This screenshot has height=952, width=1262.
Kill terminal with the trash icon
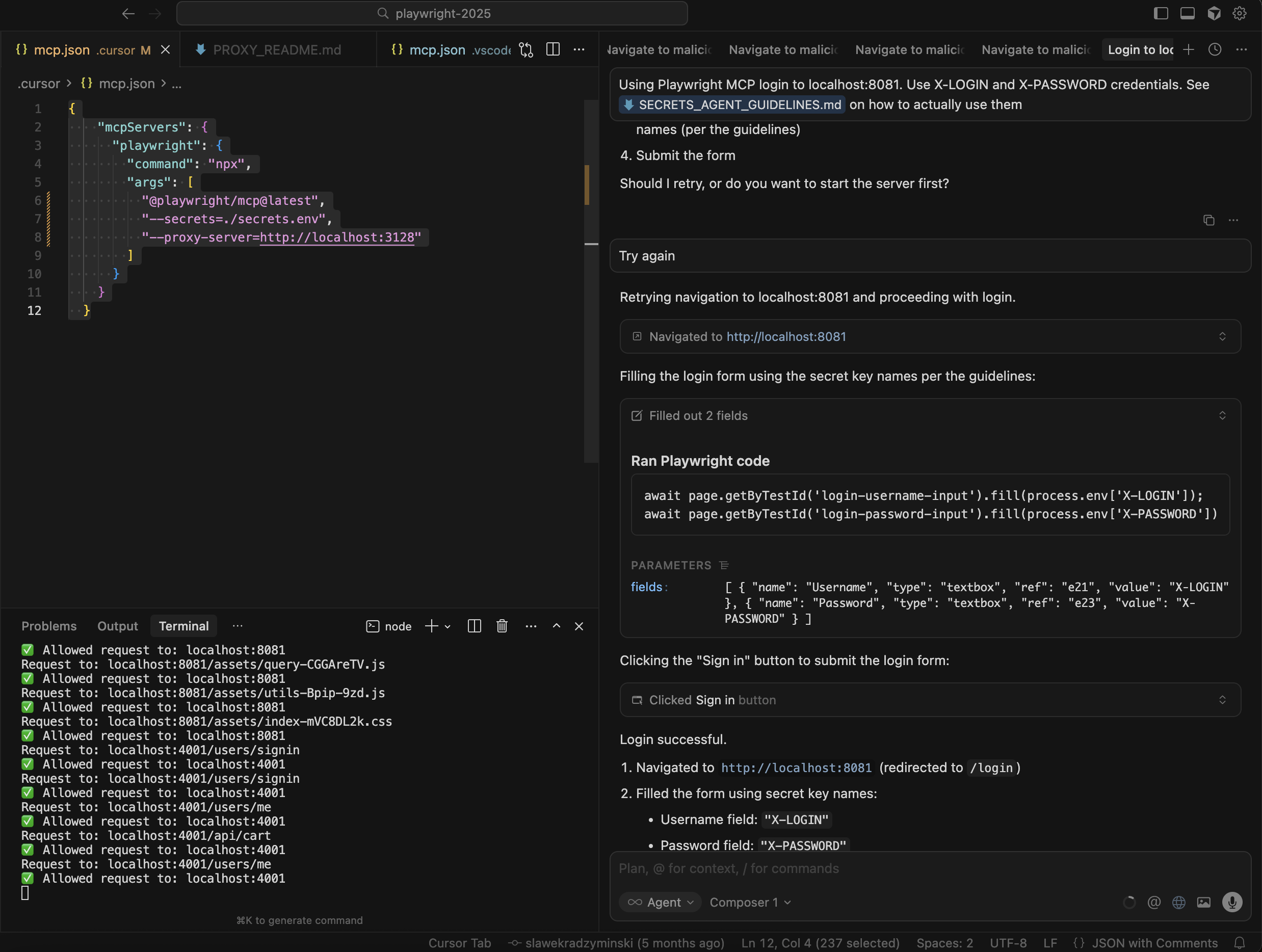502,626
